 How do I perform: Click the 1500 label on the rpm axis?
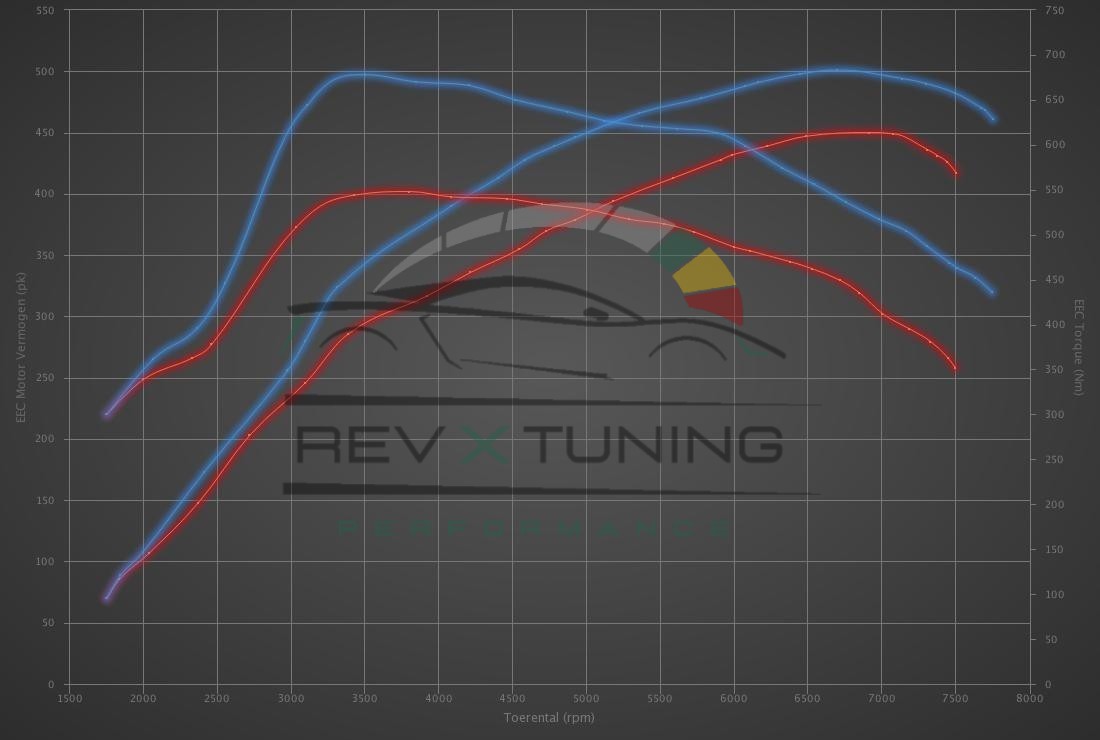point(69,698)
